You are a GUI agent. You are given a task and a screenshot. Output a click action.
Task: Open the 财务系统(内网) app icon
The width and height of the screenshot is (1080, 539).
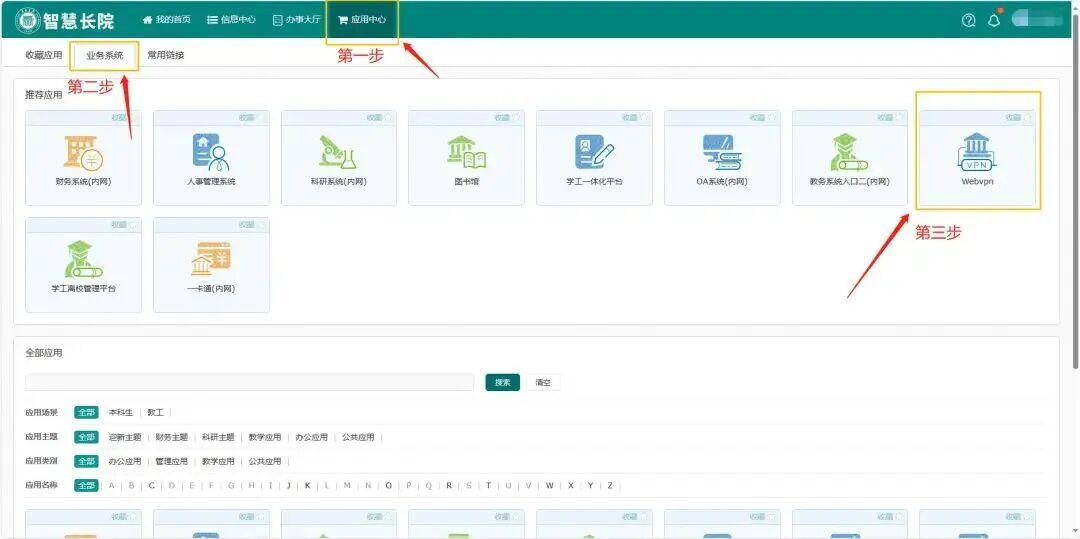tap(83, 152)
